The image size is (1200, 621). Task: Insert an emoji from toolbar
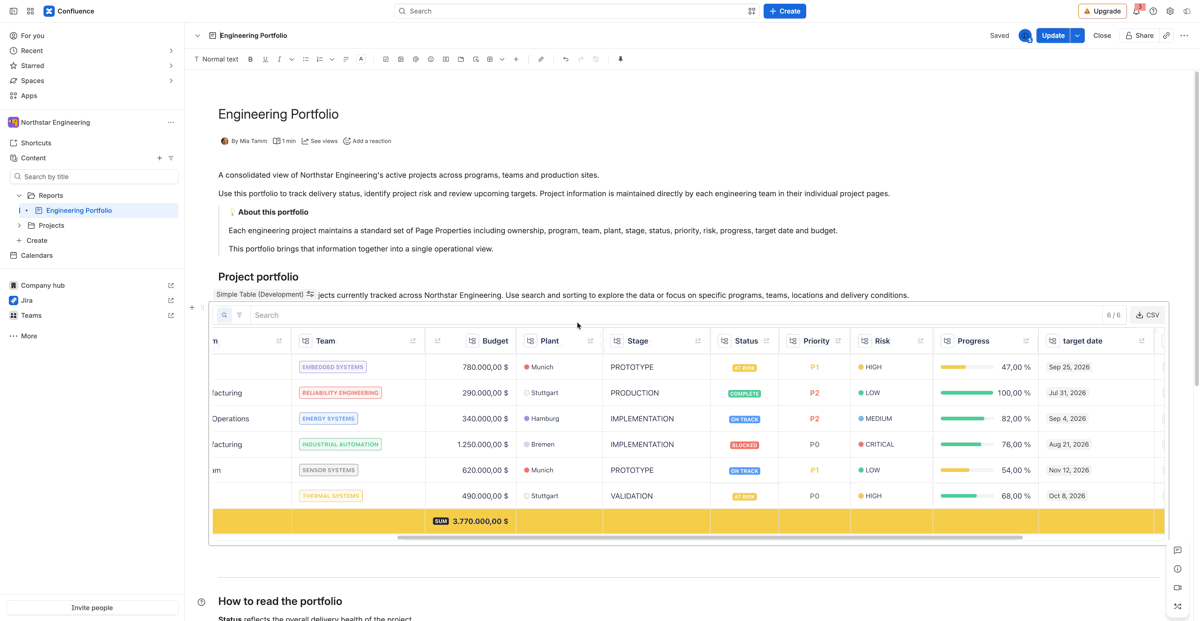(x=431, y=59)
